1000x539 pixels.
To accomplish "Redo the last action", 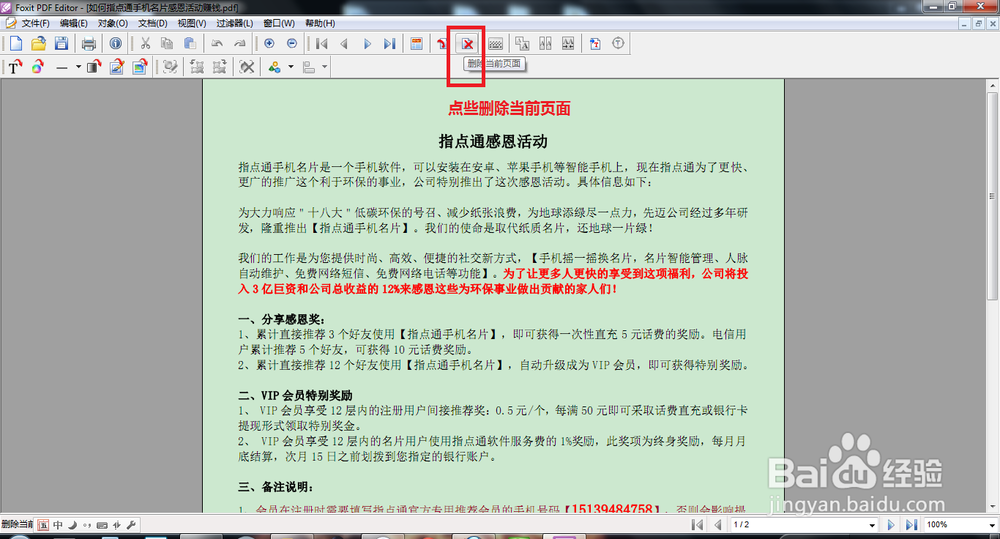I will pos(240,43).
